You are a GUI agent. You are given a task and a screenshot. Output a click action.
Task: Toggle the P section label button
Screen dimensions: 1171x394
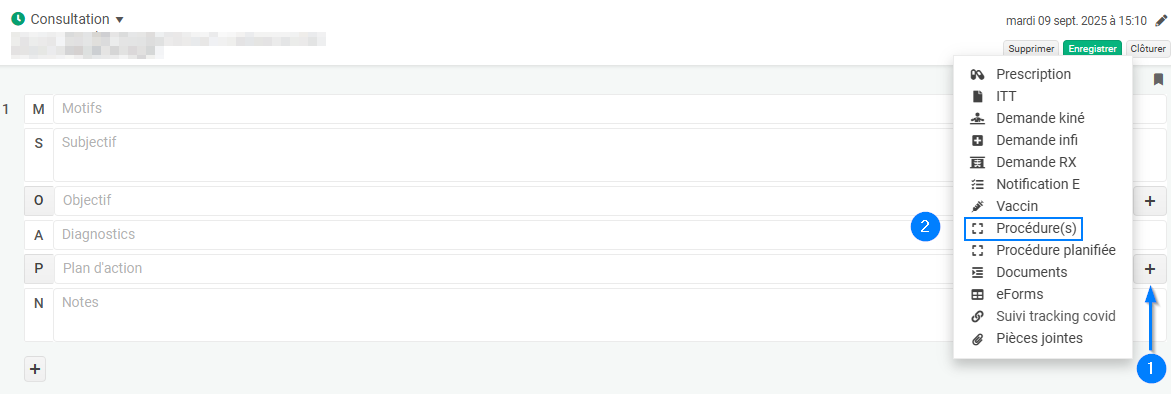(x=39, y=269)
